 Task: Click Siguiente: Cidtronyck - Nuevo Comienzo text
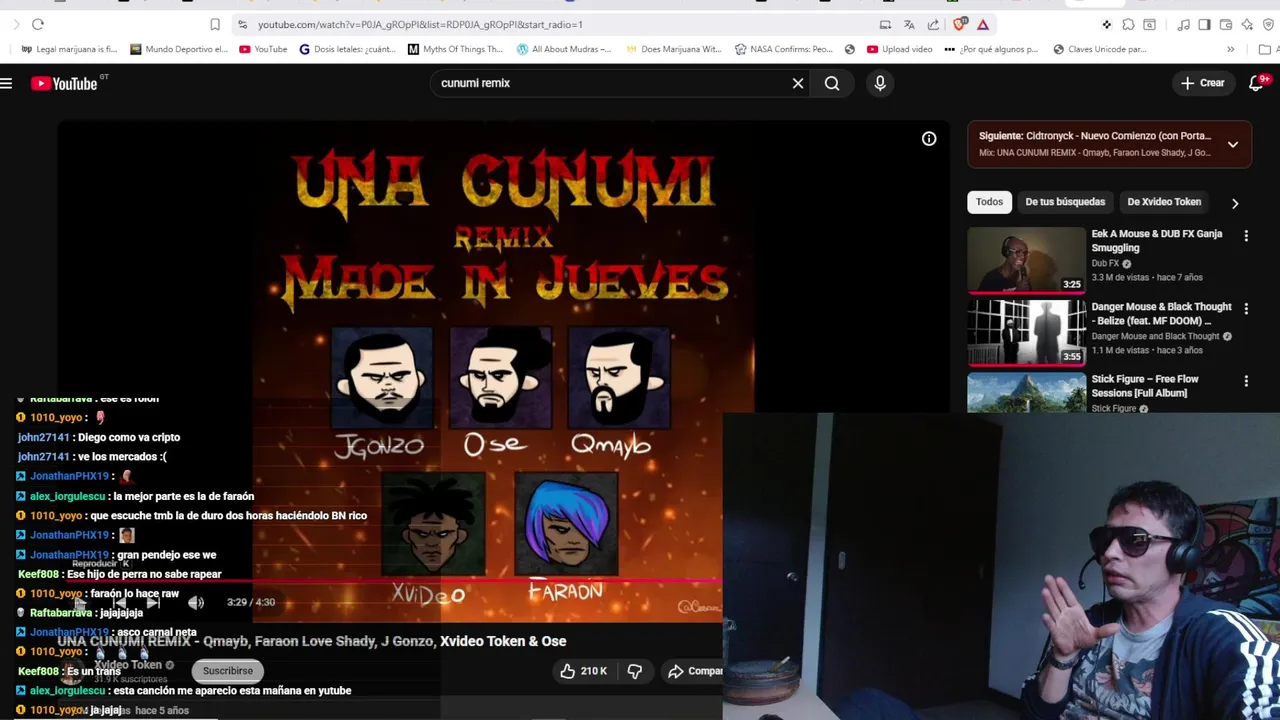[x=1095, y=136]
